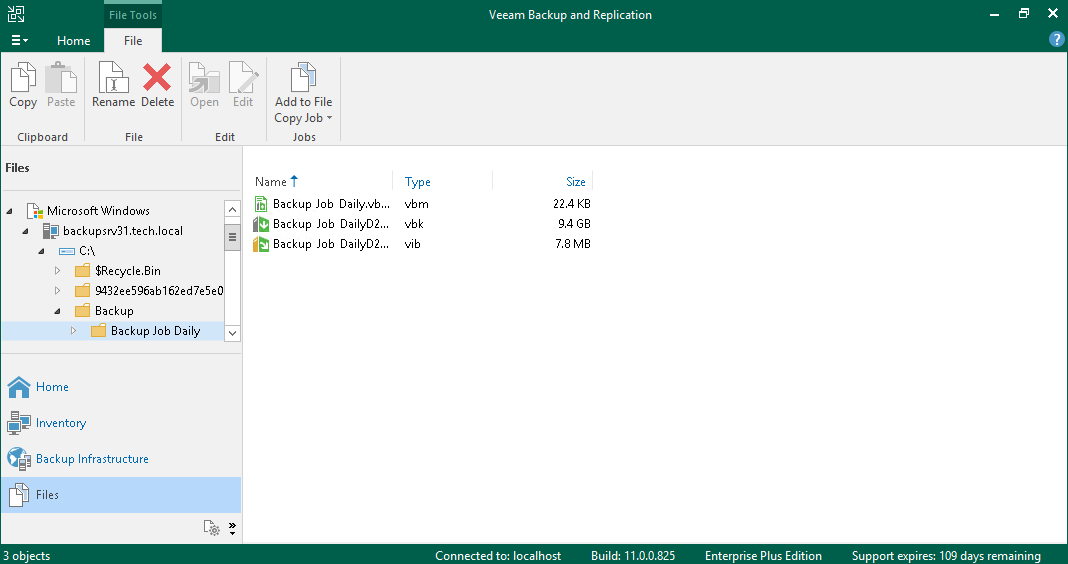
Task: Click the backupsrv31 server icon
Action: (x=50, y=231)
